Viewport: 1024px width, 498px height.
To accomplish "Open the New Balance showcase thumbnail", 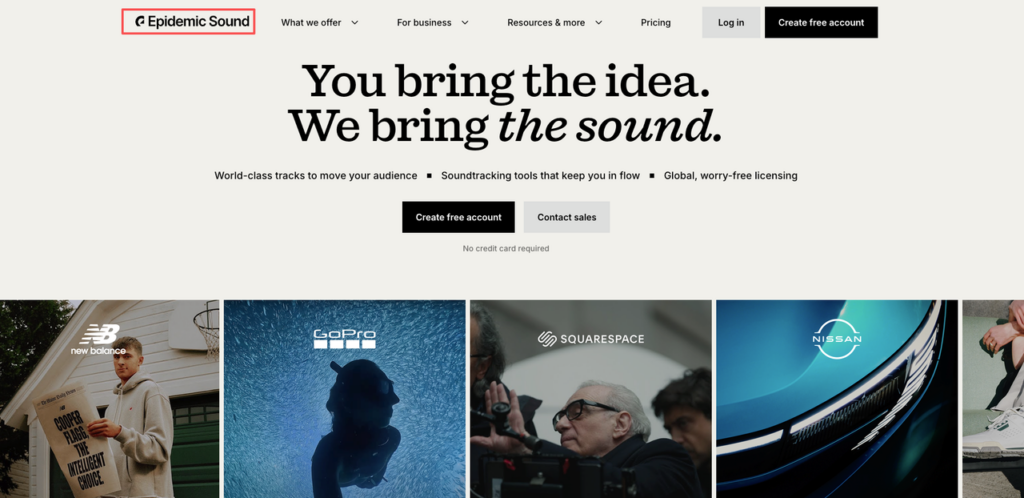I will tap(110, 399).
